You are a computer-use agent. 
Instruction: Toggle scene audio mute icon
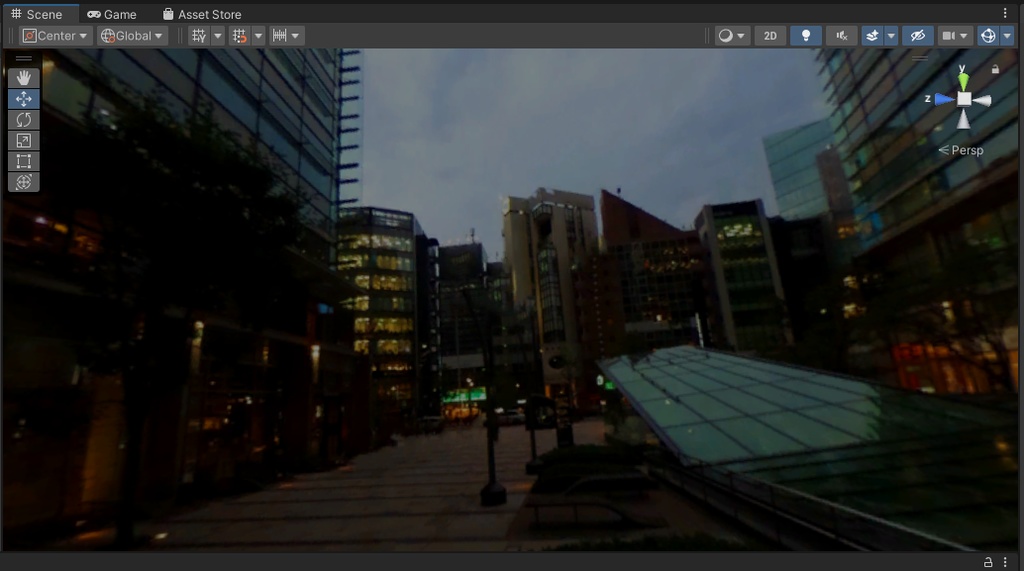(842, 36)
